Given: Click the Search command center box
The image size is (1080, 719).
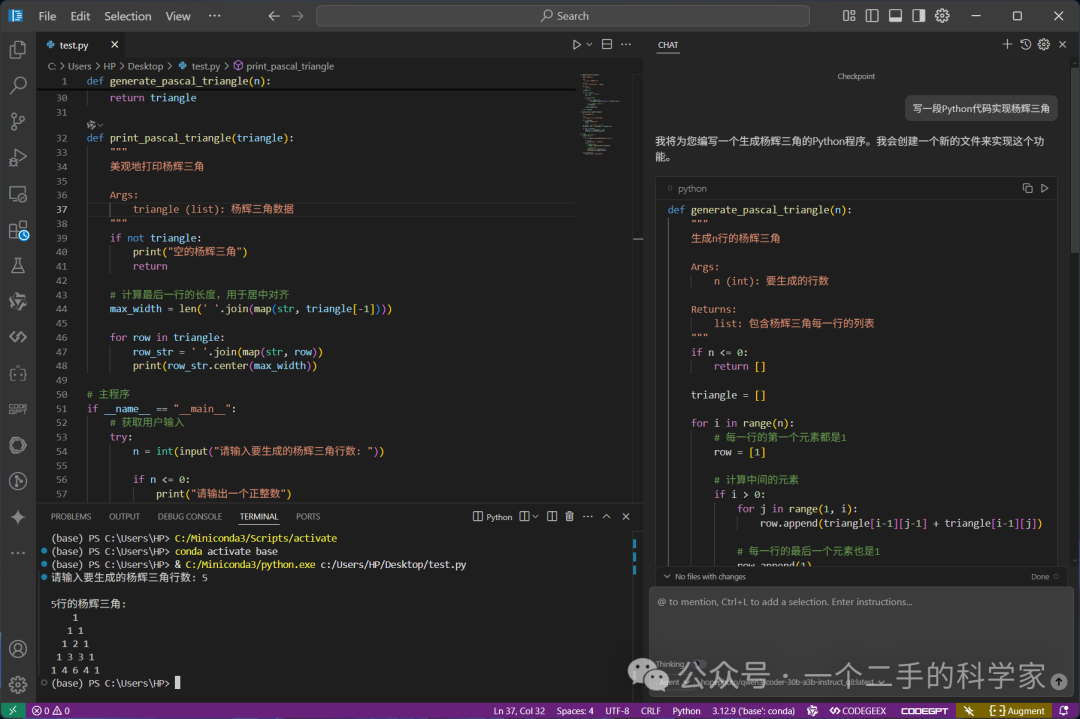Looking at the screenshot, I should pos(563,16).
